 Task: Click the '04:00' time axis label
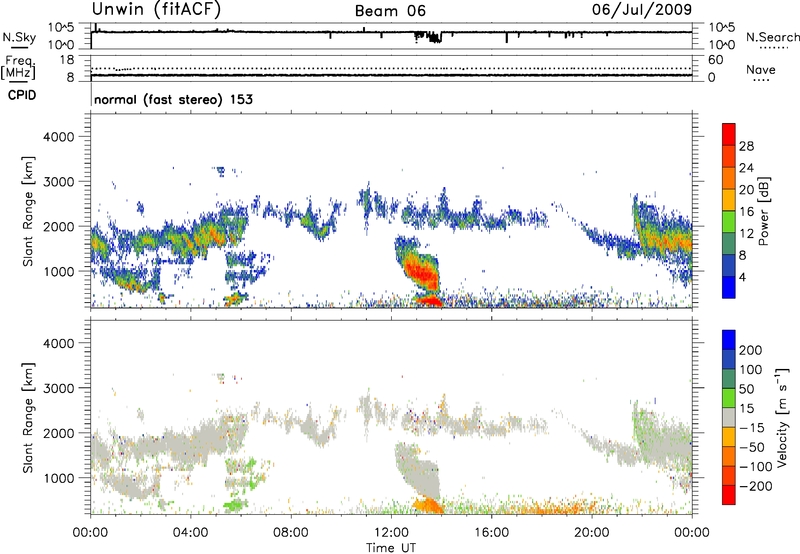click(190, 533)
